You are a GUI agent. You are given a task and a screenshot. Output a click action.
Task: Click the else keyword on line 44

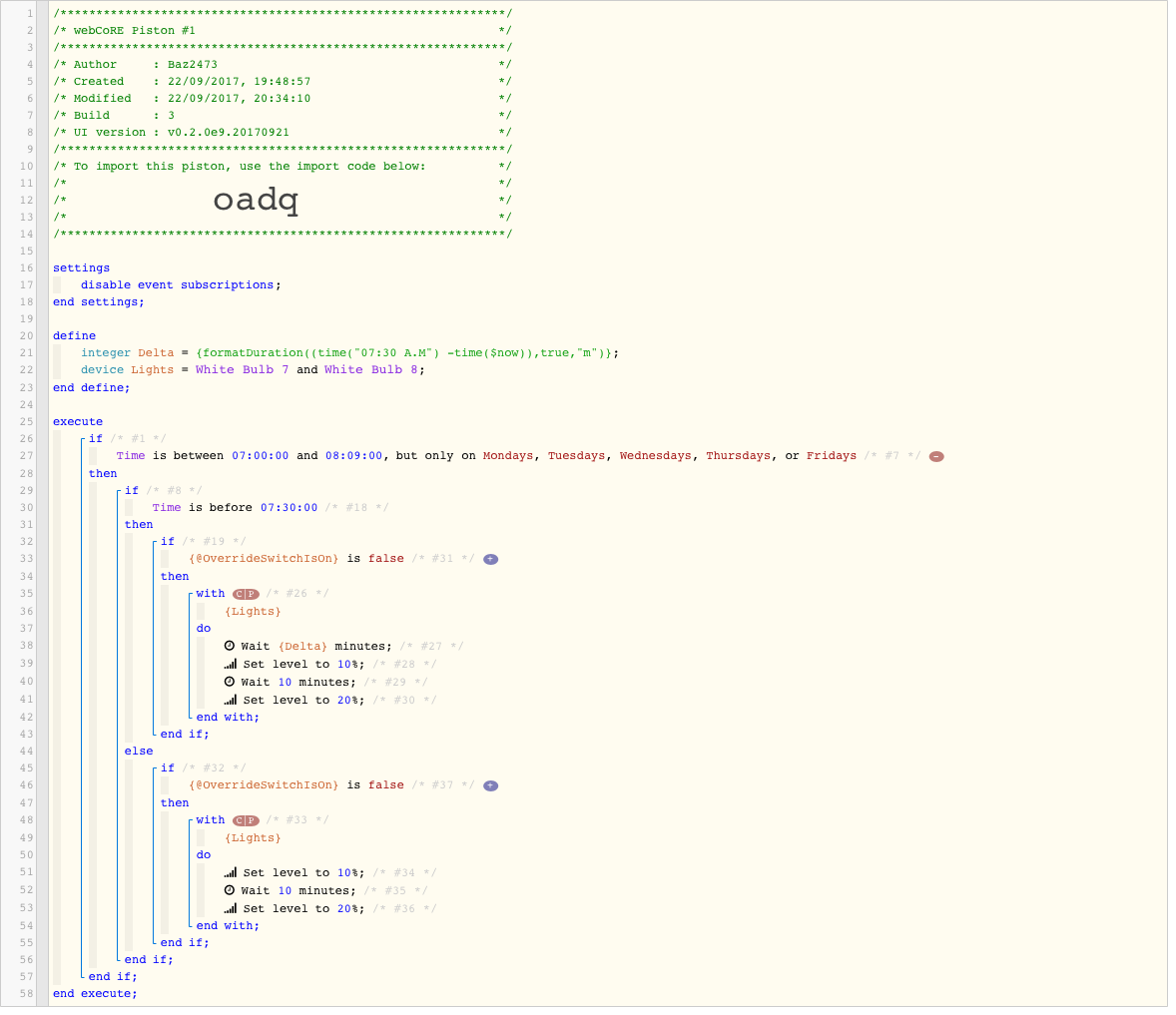(x=139, y=752)
